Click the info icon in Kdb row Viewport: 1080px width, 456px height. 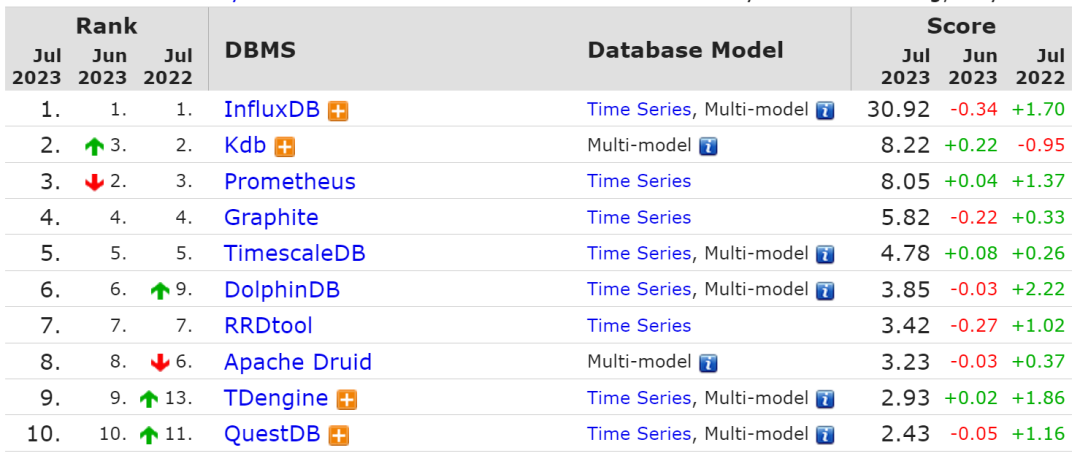tap(708, 147)
